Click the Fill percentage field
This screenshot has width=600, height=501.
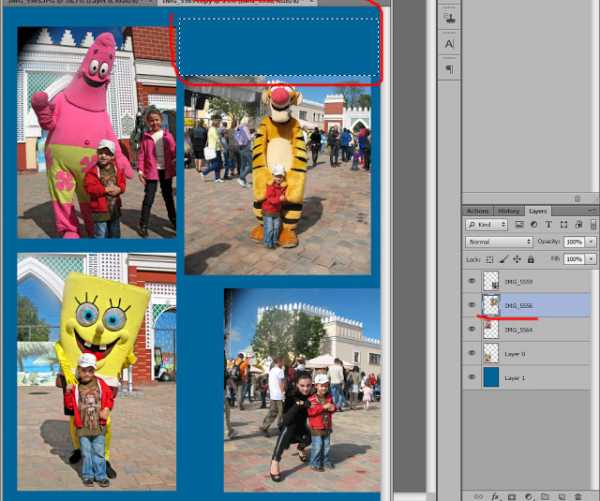coord(573,259)
